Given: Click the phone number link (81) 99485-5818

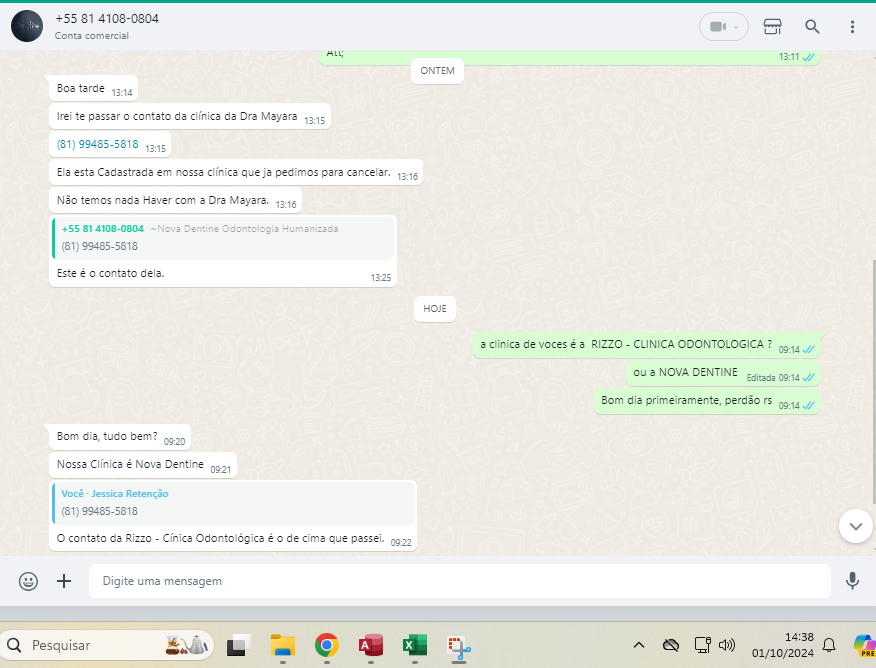Looking at the screenshot, I should pos(97,144).
